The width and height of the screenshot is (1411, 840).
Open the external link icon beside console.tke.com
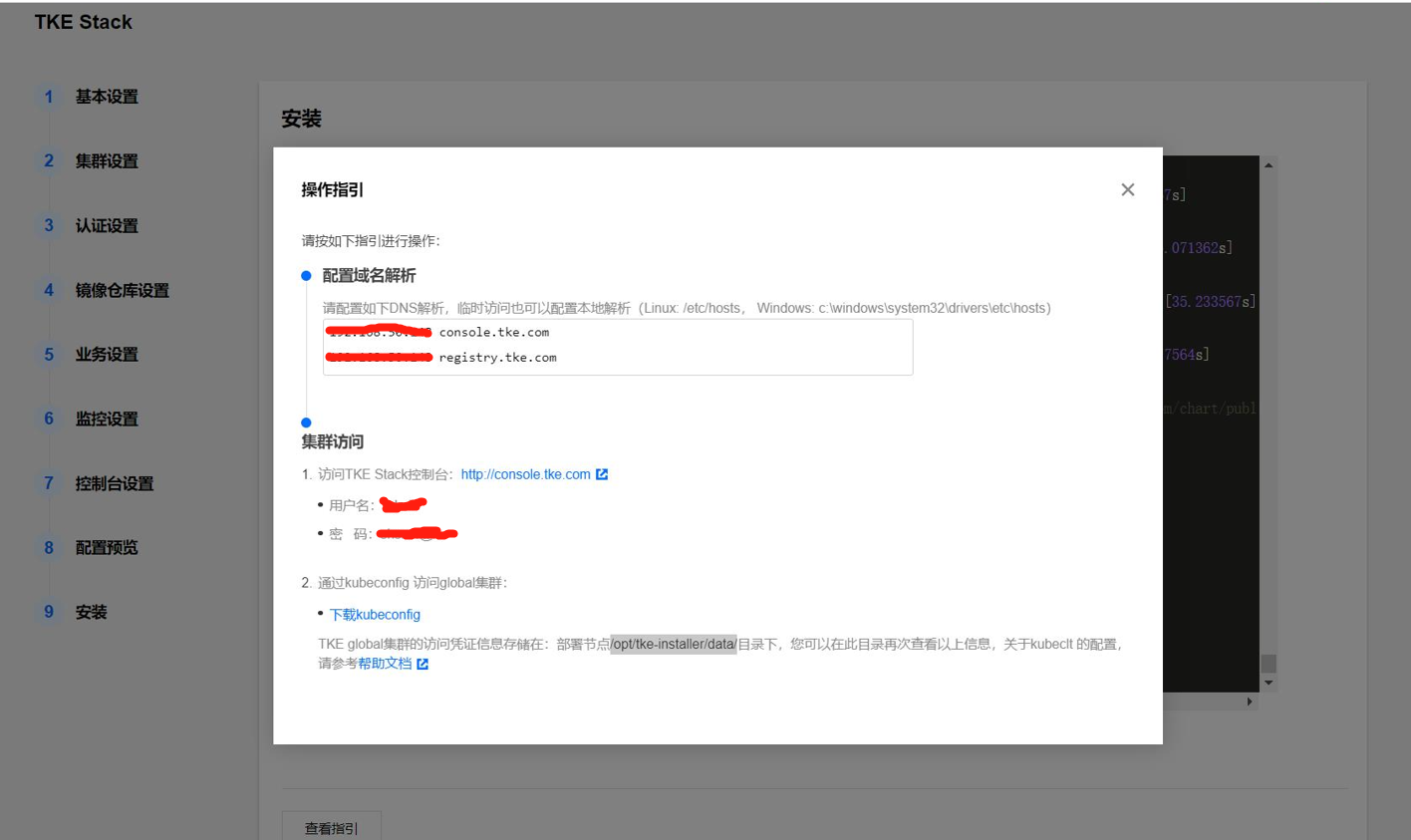(x=602, y=474)
